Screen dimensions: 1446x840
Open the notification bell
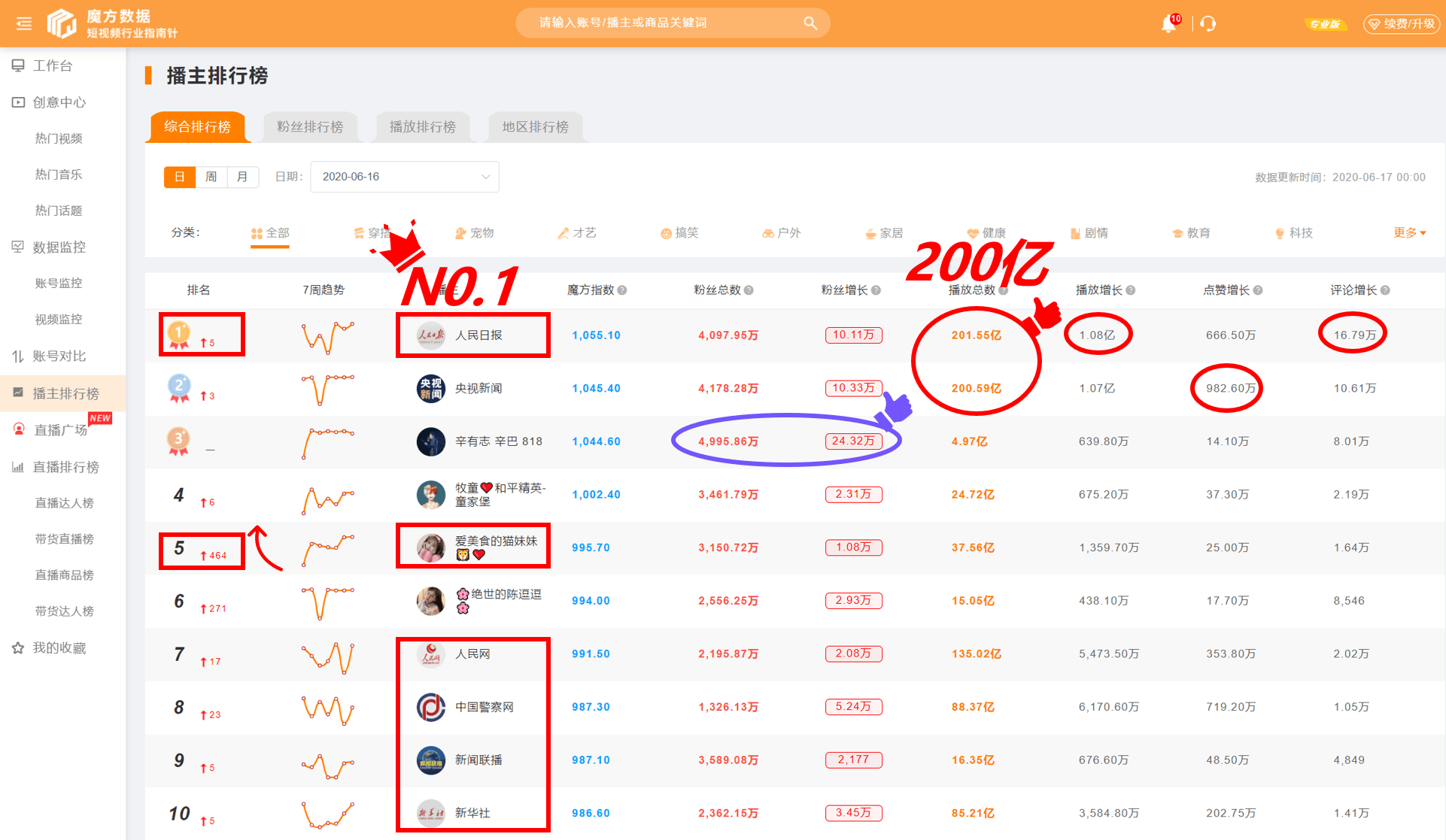click(x=1169, y=23)
